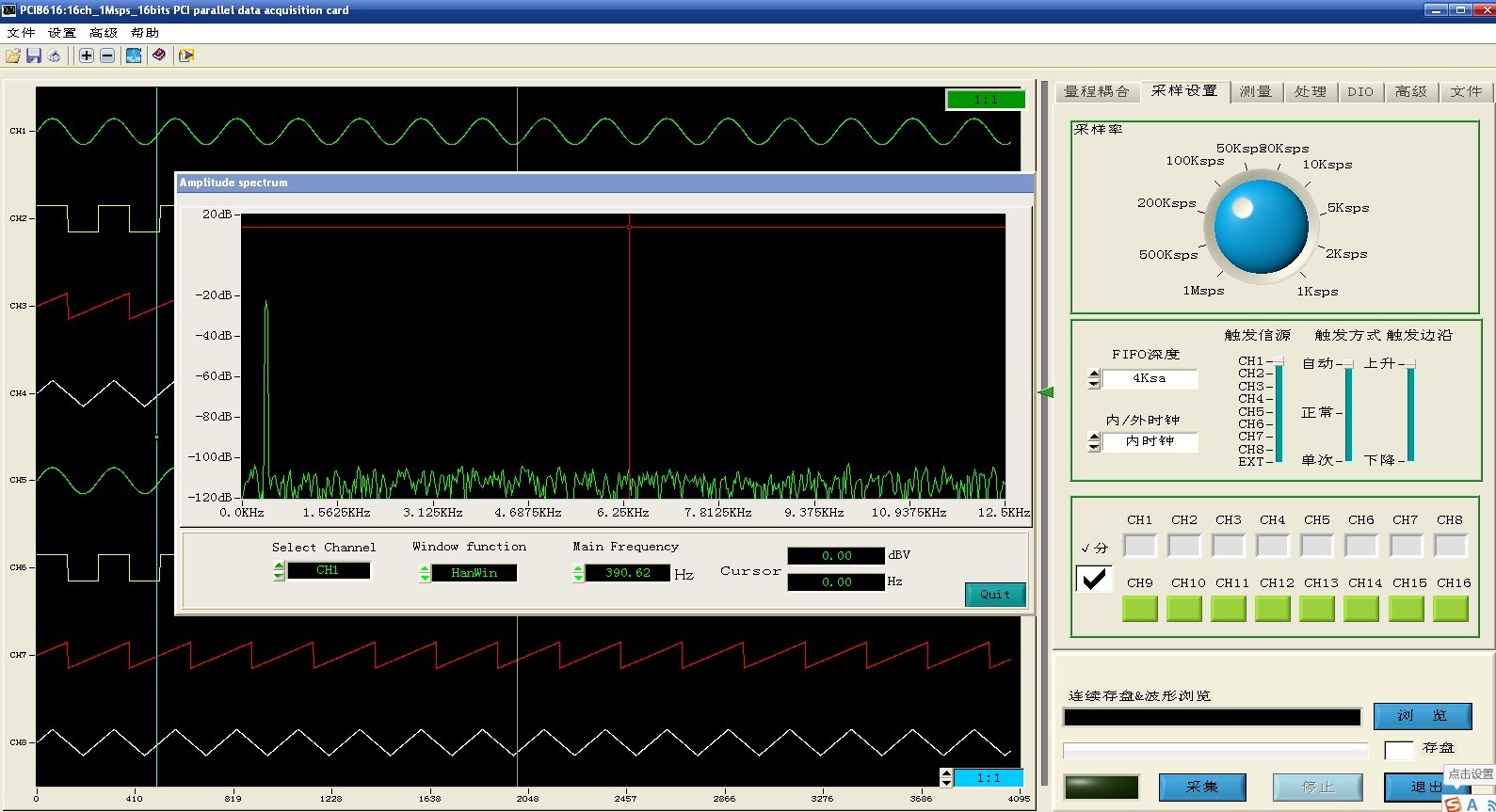Click the blue sampling rate knob

click(x=1261, y=227)
